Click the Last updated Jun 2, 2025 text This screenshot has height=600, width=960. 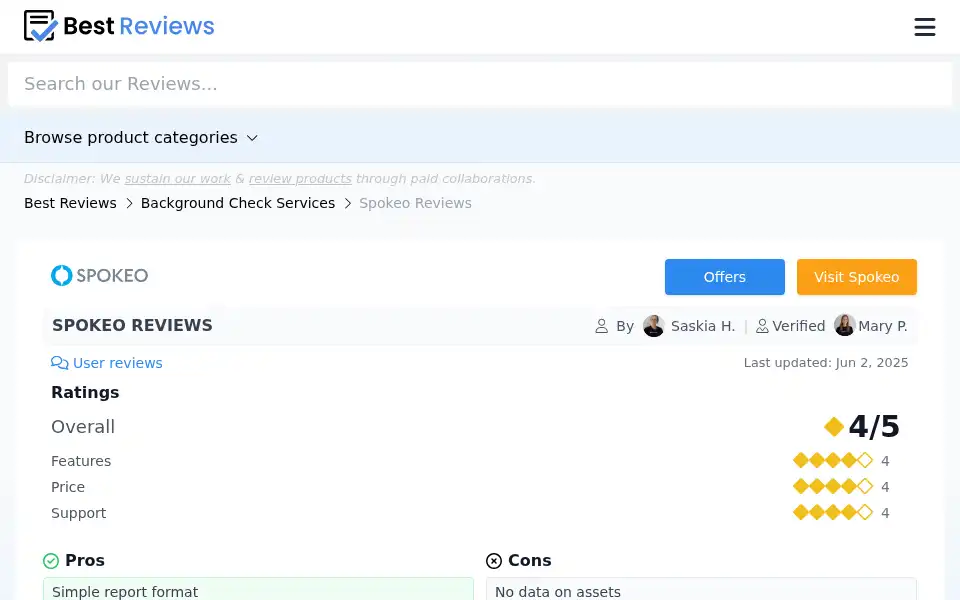click(826, 362)
